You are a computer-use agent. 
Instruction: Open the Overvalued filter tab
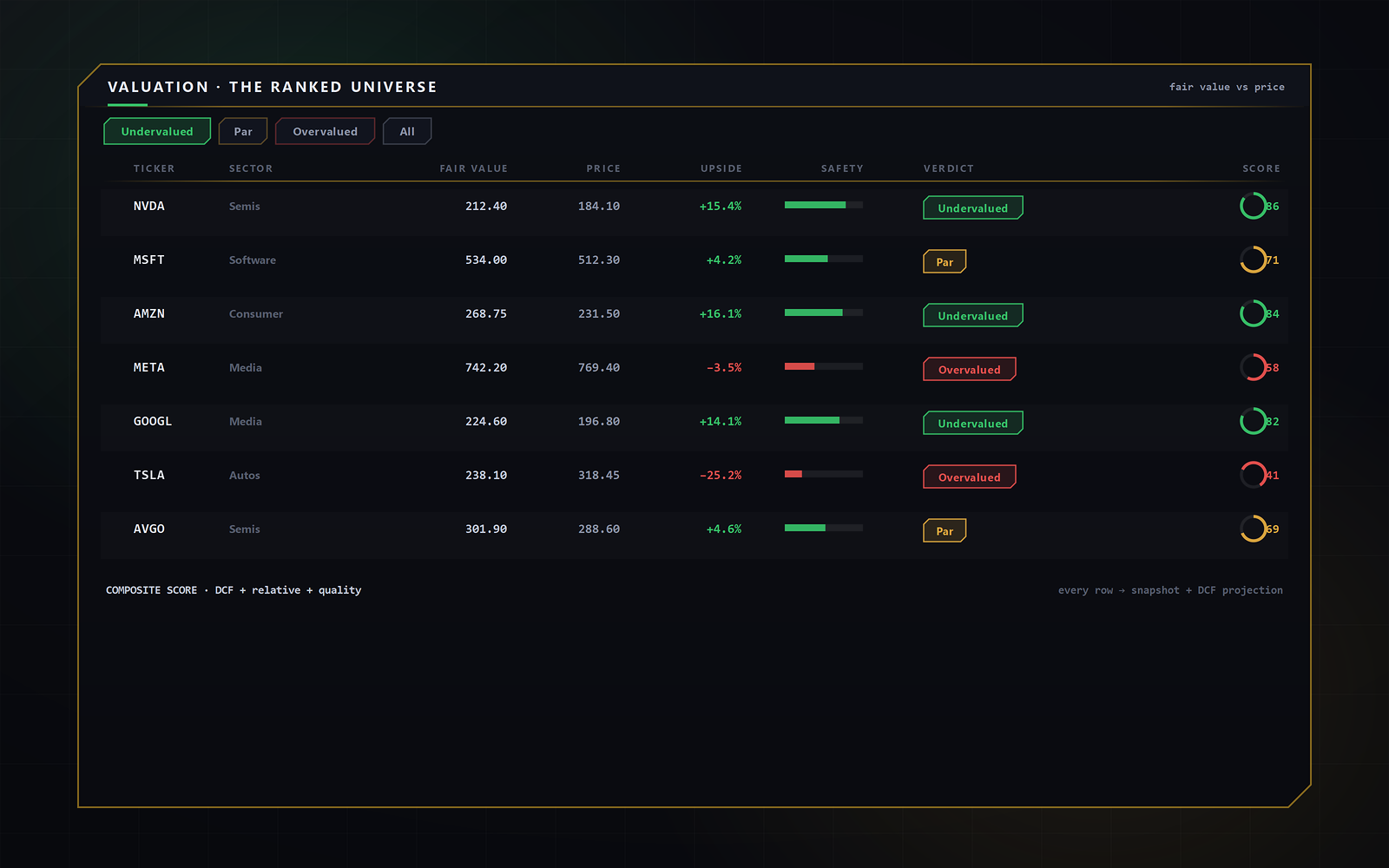point(325,131)
